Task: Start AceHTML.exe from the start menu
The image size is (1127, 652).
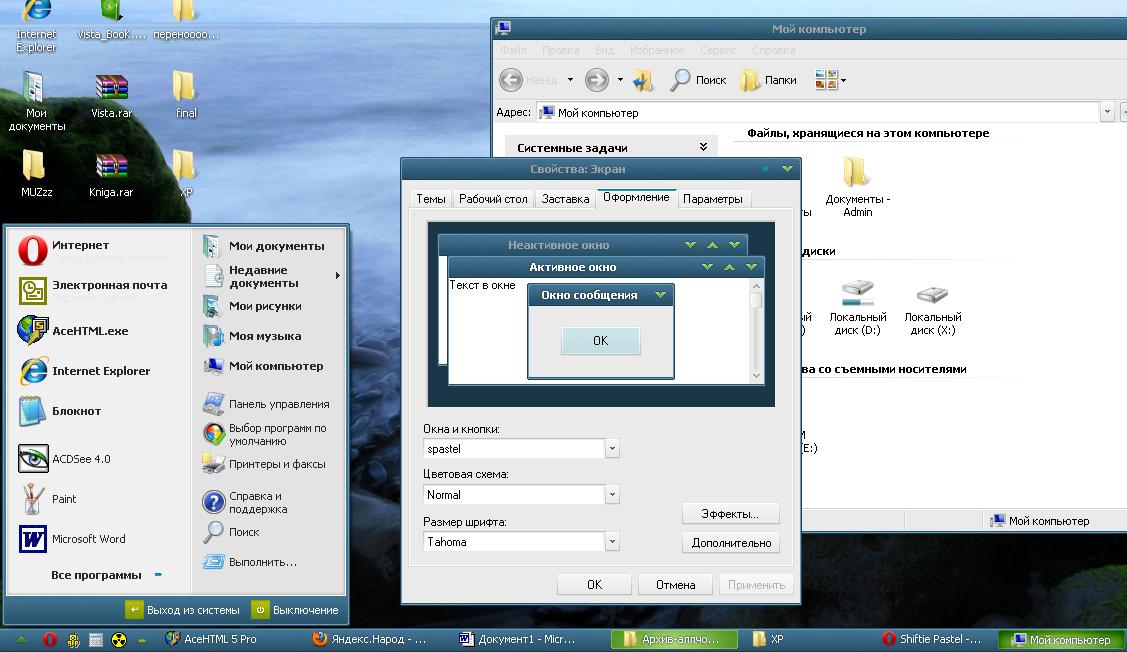Action: (x=73, y=331)
